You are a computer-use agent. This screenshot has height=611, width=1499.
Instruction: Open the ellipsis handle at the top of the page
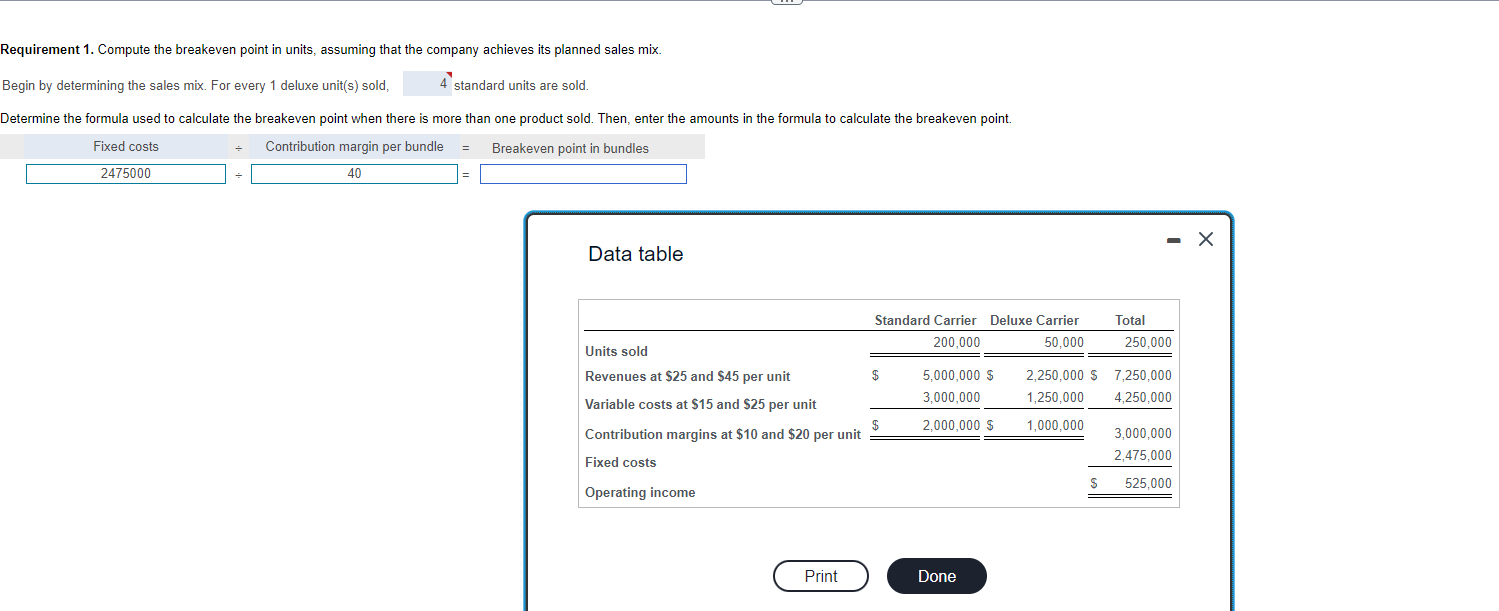[x=785, y=3]
